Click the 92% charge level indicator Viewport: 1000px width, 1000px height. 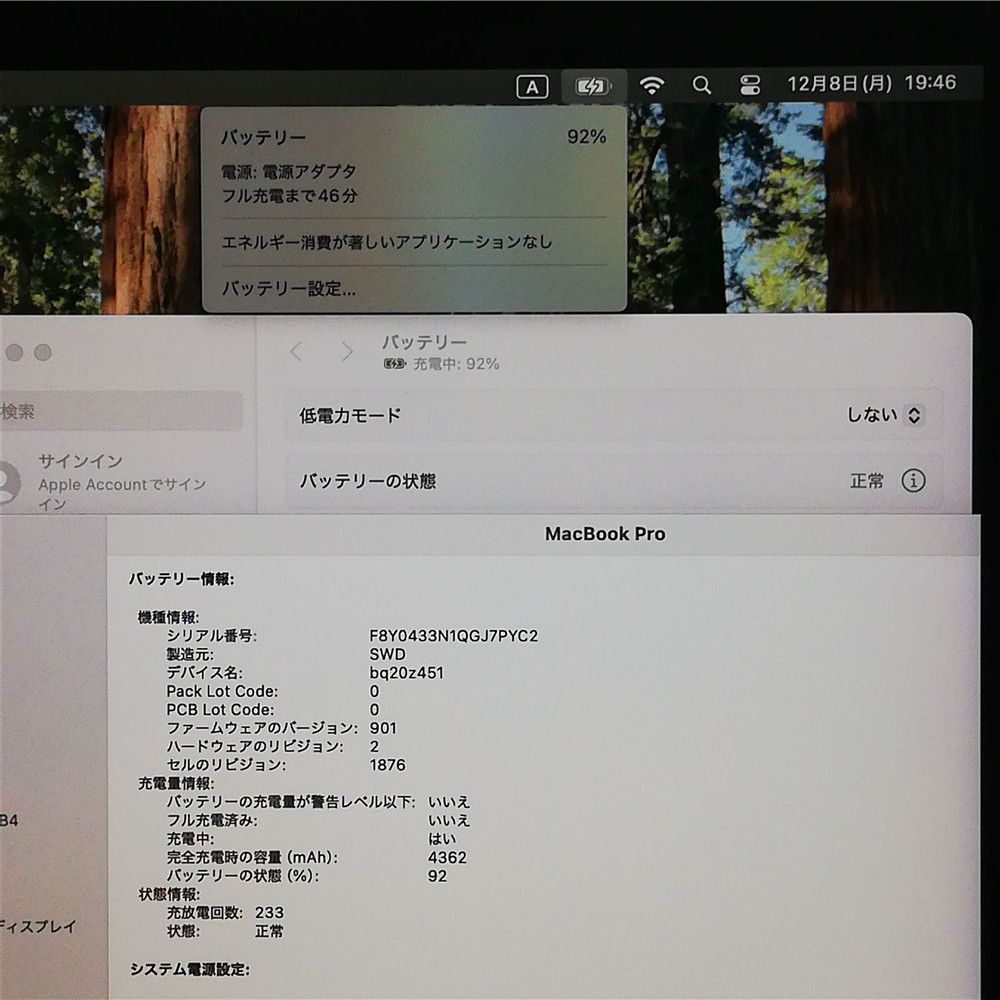pos(587,136)
